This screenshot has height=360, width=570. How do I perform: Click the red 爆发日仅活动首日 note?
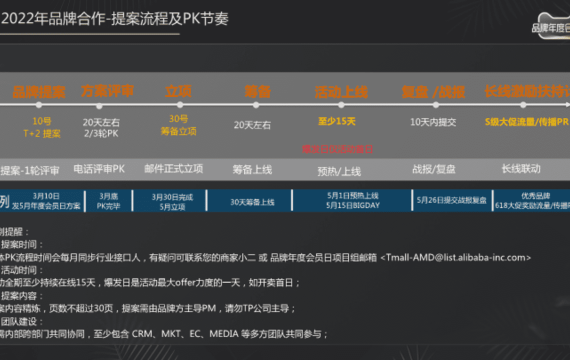[338, 149]
